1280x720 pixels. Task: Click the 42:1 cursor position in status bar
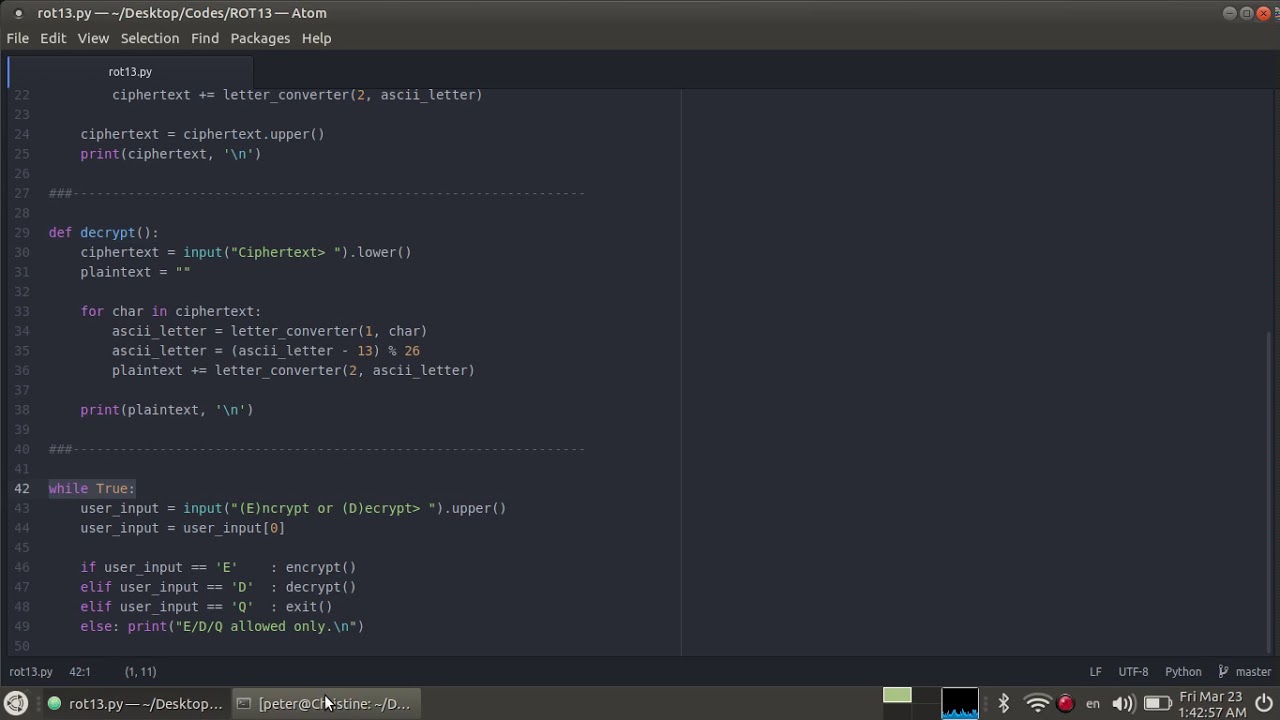(80, 672)
